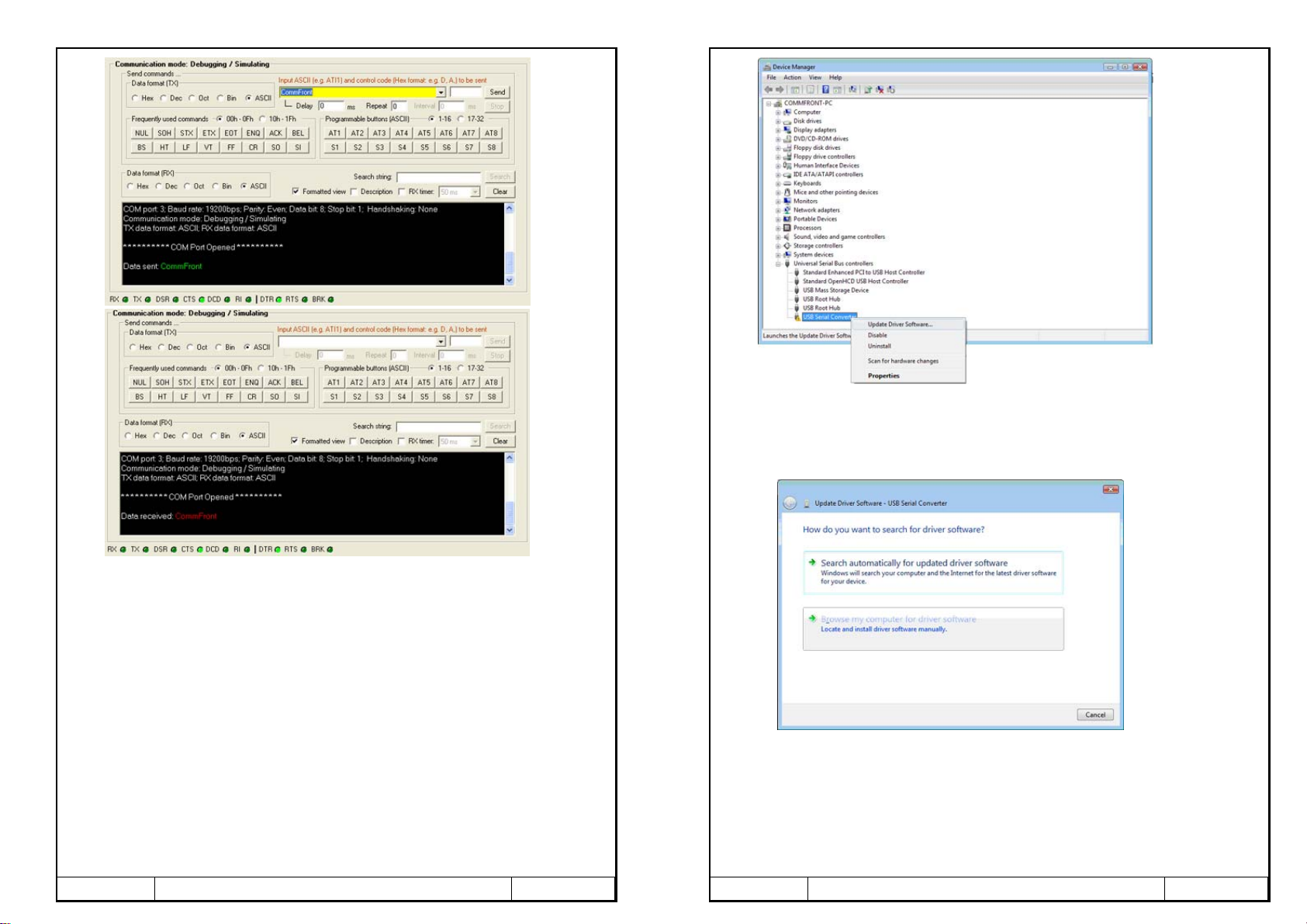The width and height of the screenshot is (1307, 924).
Task: Click the Keyboards category icon
Action: click(787, 183)
